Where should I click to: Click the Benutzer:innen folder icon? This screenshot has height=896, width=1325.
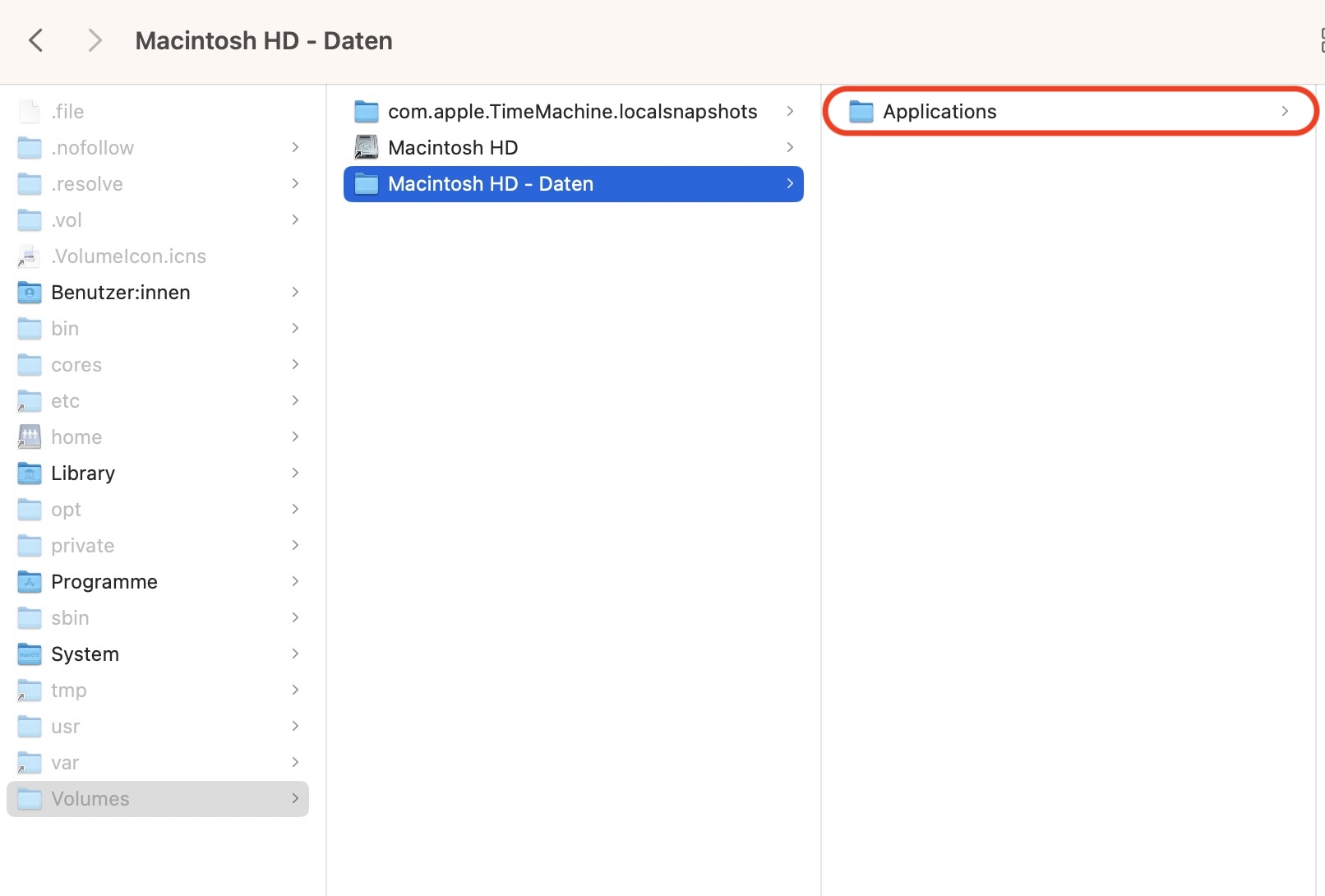point(30,293)
